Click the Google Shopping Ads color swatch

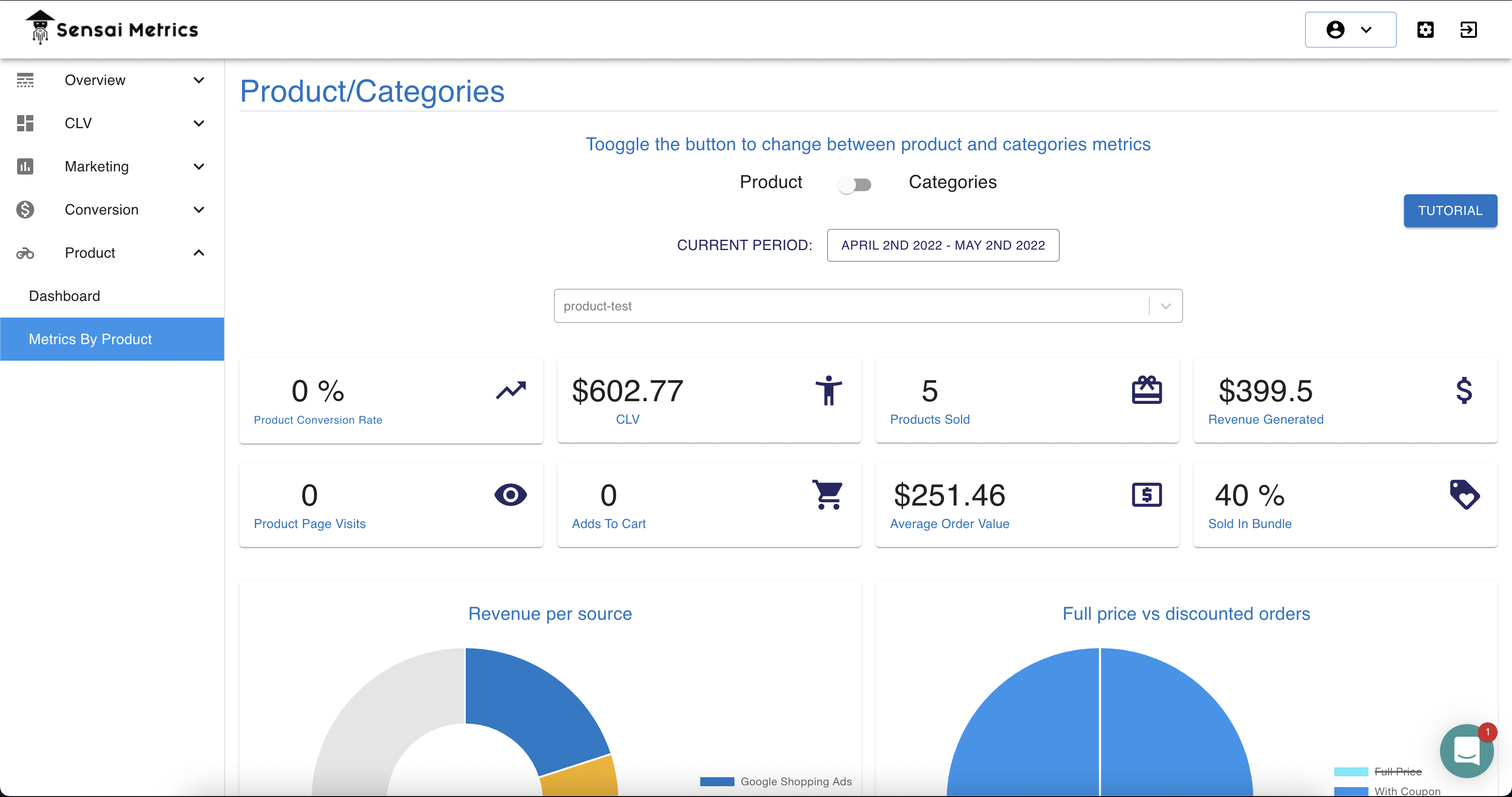tap(717, 781)
